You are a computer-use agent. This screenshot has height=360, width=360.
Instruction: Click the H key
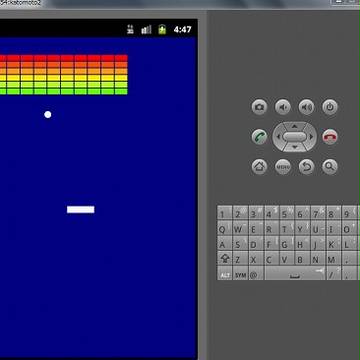tap(302, 243)
